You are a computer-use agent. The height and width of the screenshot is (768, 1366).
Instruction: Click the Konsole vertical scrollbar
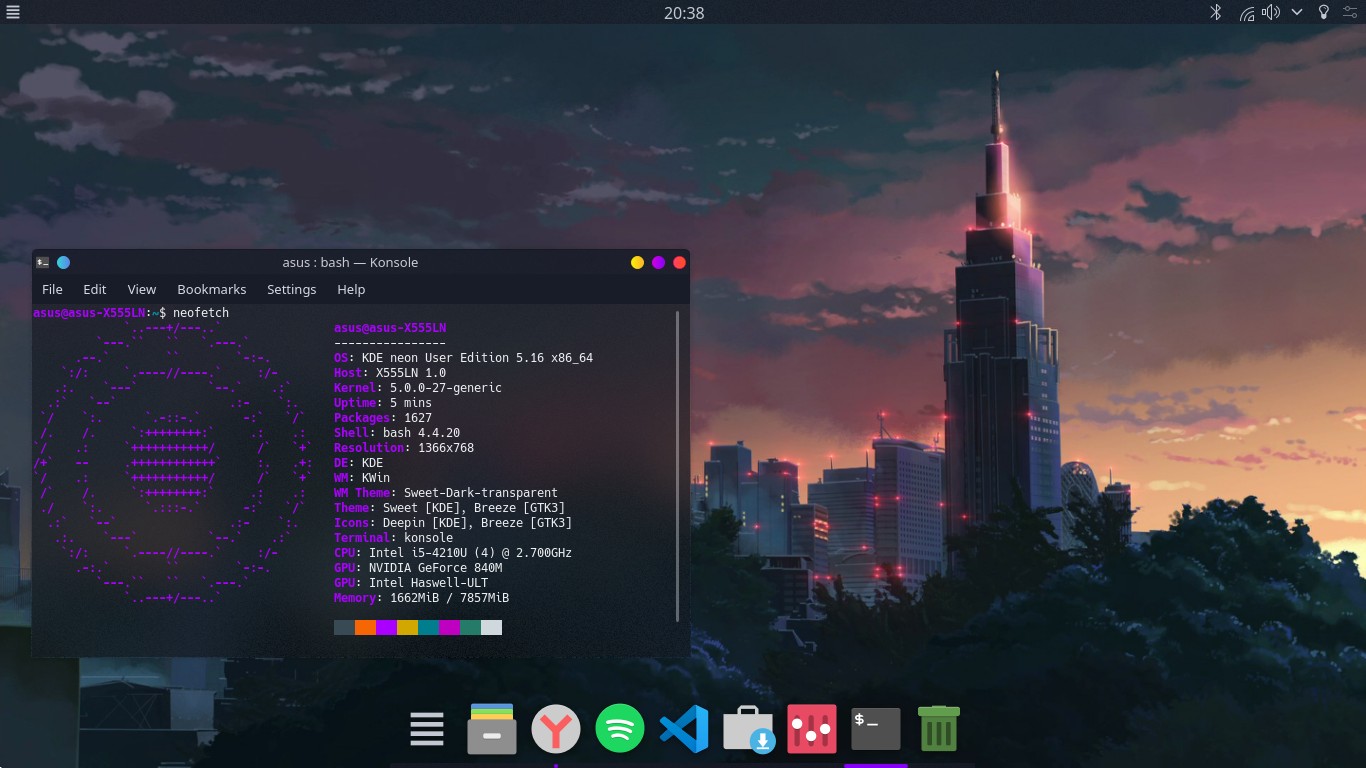[x=678, y=465]
